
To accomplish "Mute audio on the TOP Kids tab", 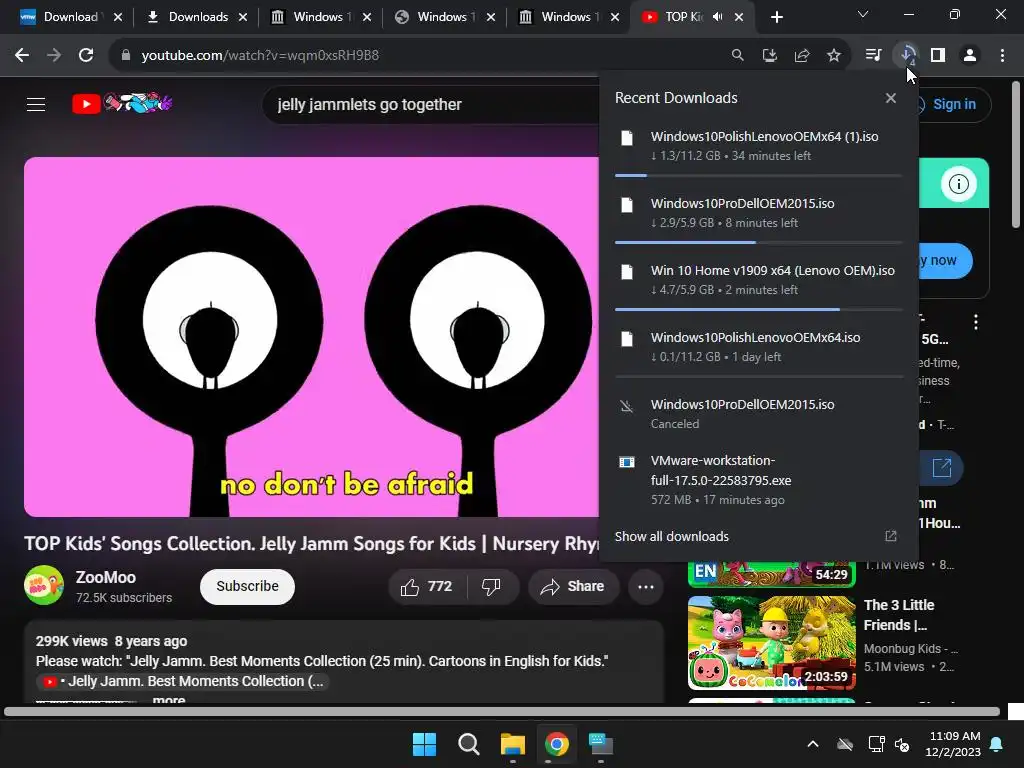I will pos(718,17).
